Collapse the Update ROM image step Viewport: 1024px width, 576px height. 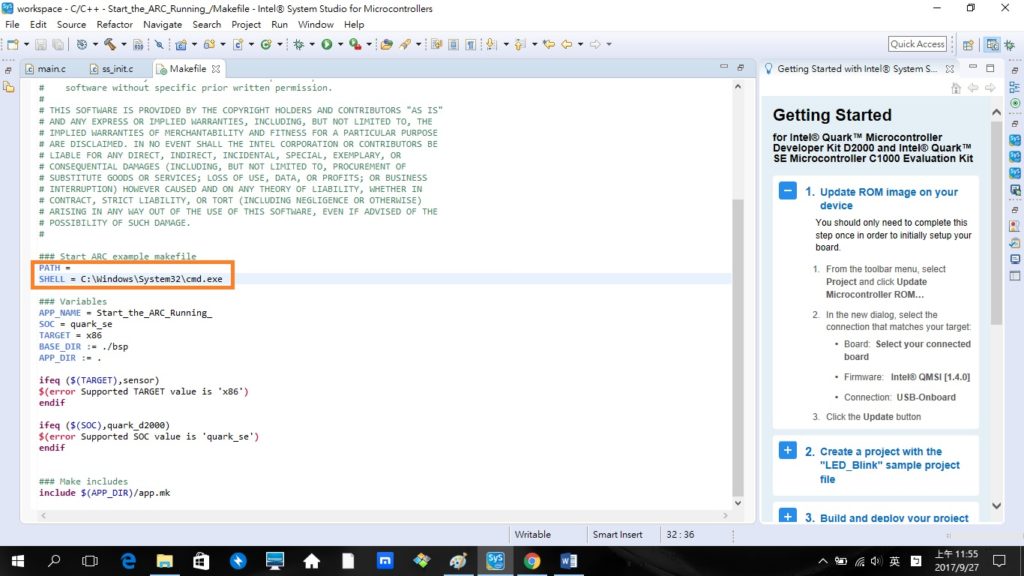(788, 191)
